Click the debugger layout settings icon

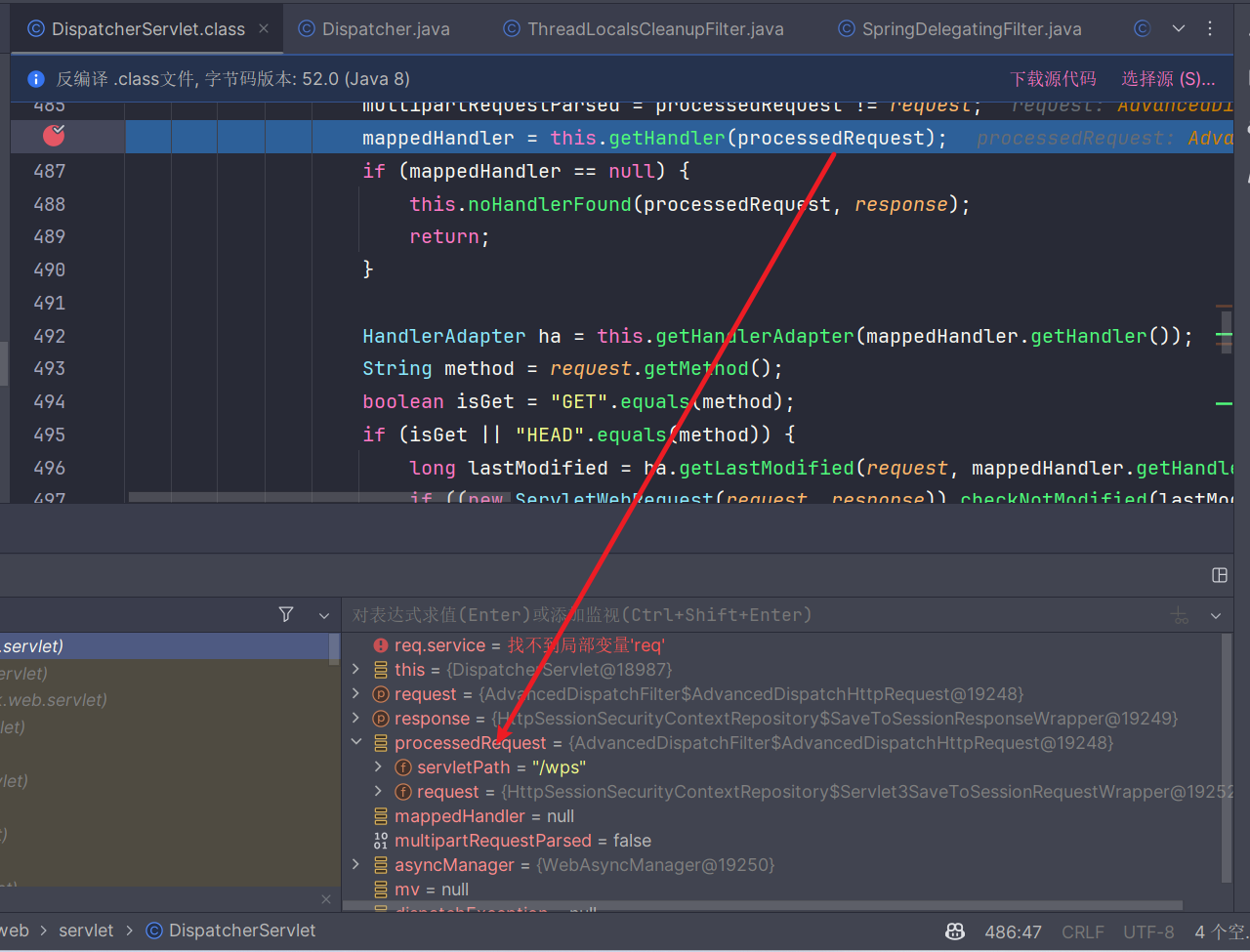[1220, 575]
